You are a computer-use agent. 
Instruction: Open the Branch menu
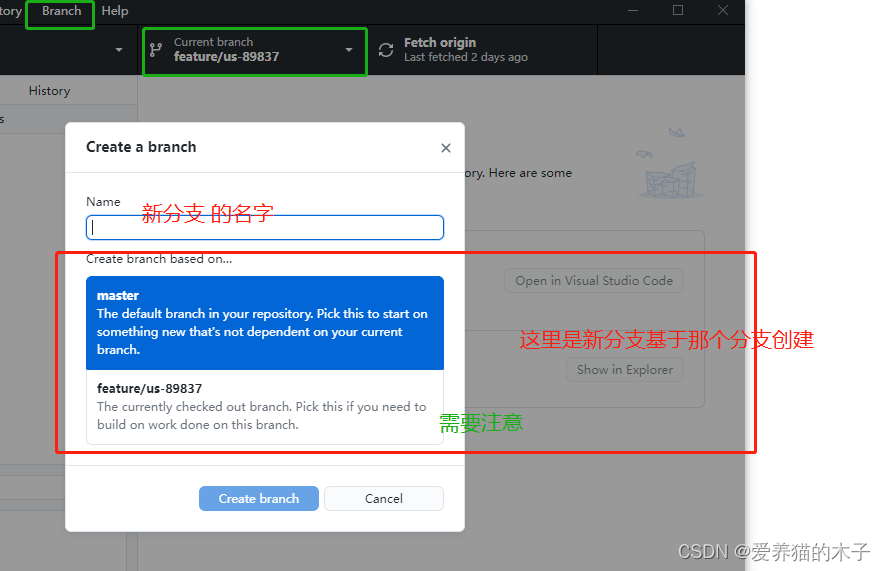(x=62, y=11)
